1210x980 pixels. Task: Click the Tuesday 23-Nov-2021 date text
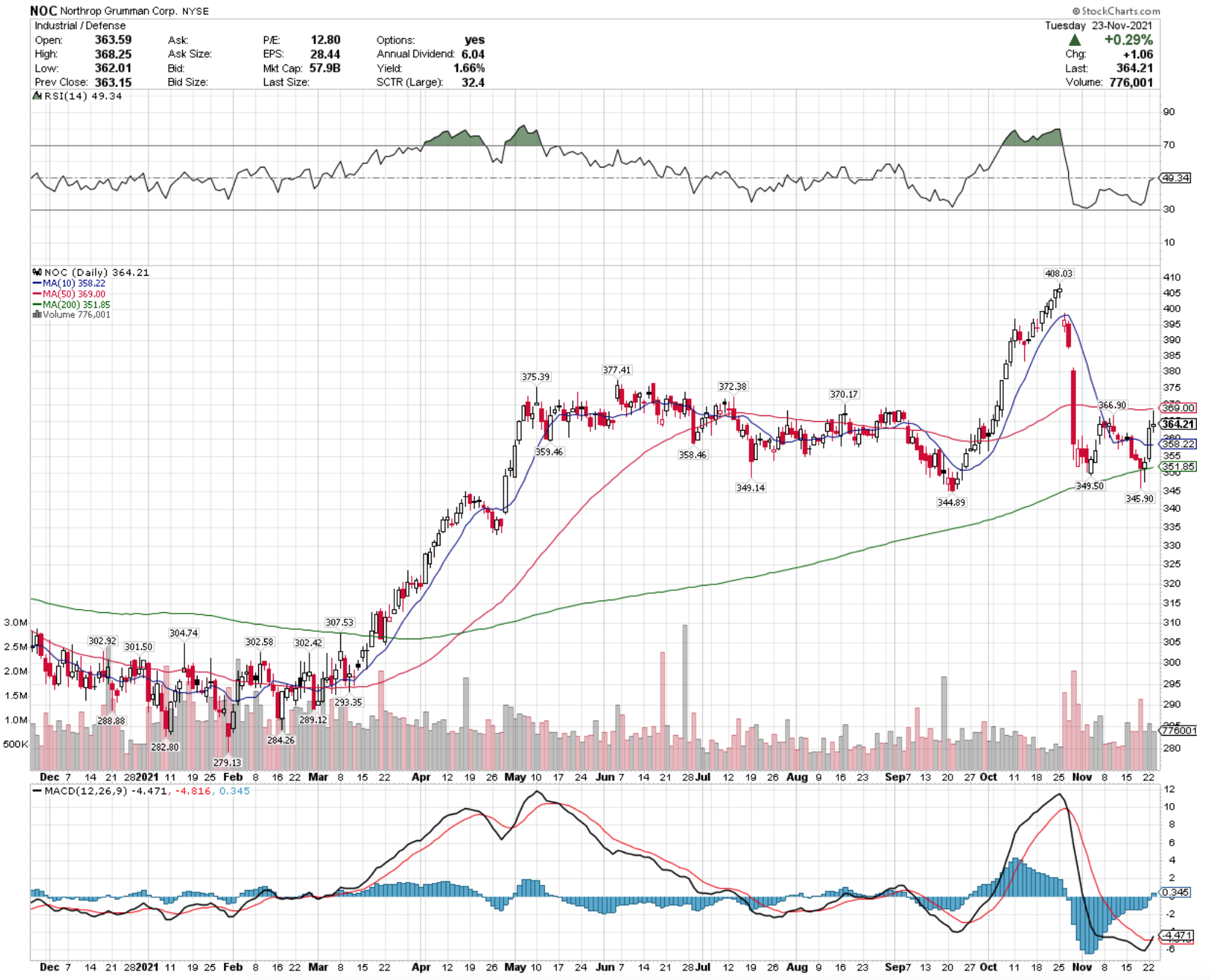coord(1099,26)
